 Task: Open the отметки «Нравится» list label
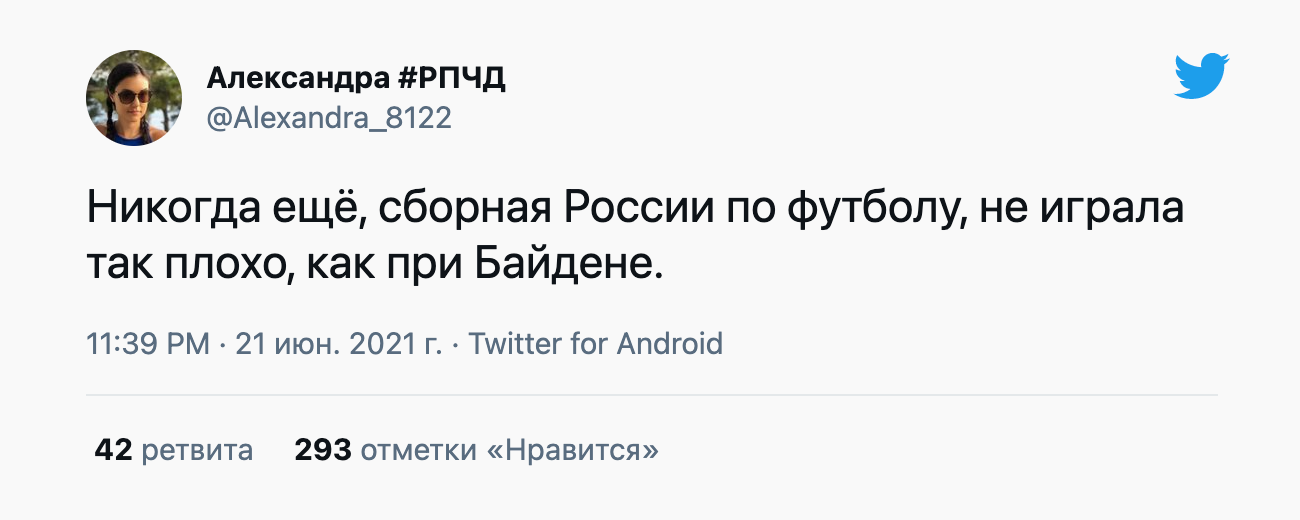[509, 450]
